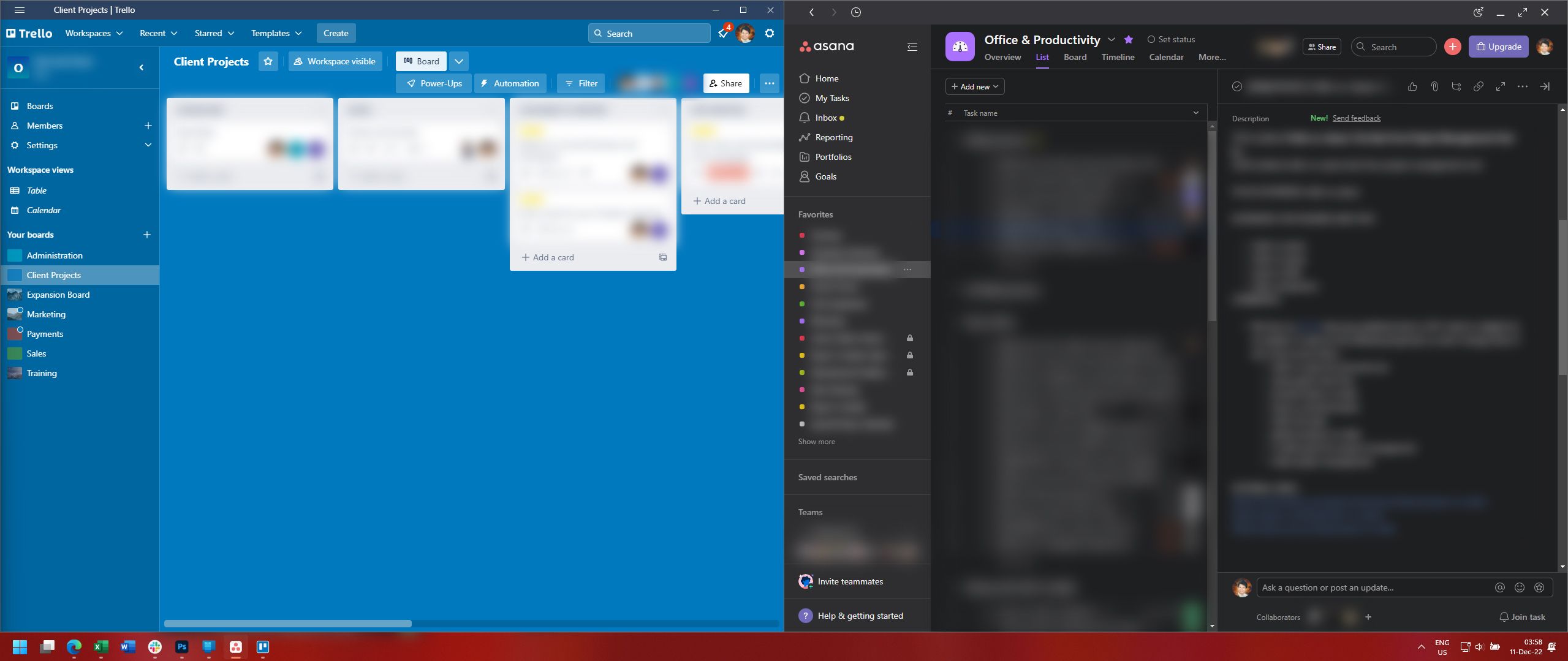Switch to the Overview tab
Viewport: 1568px width, 661px height.
click(x=1002, y=57)
